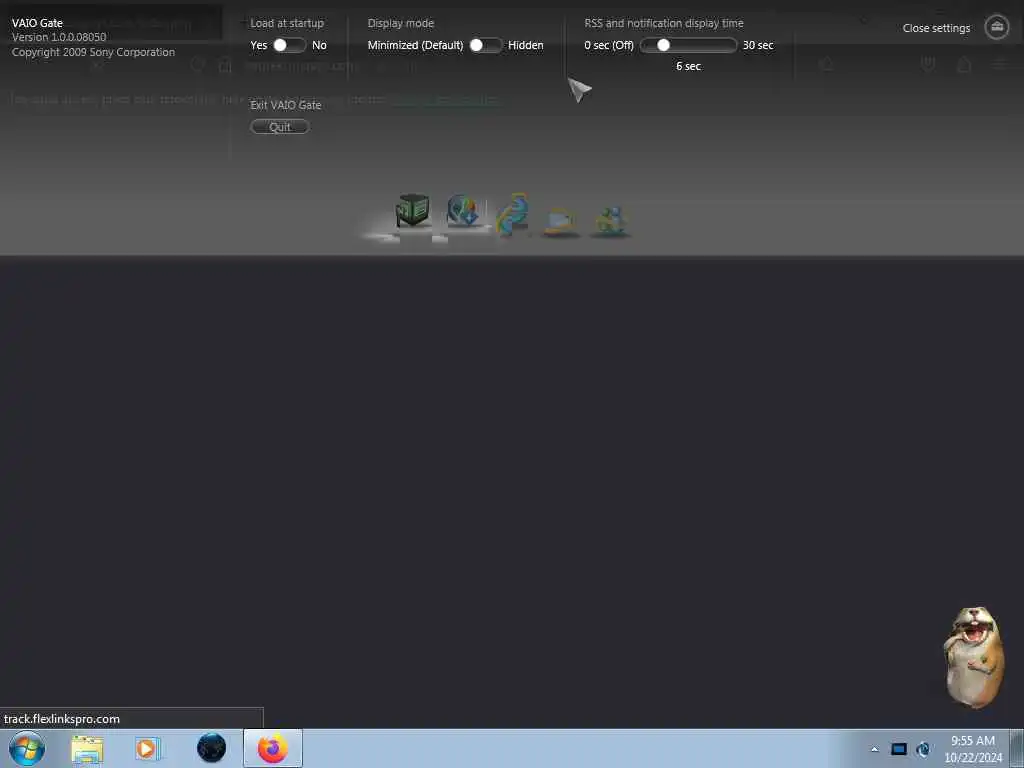
Task: Click the 6 sec value text
Action: tap(688, 66)
